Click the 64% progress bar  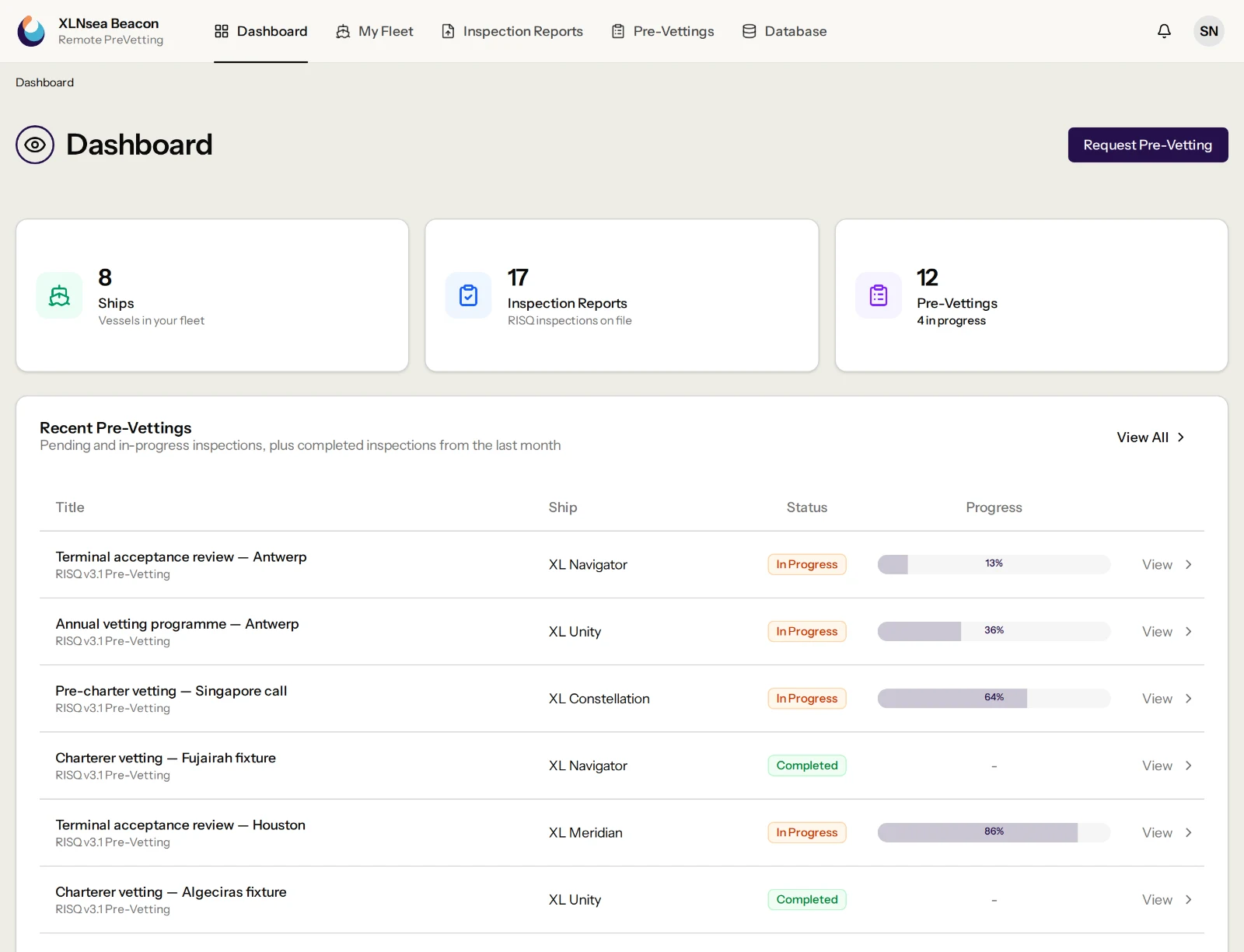point(994,698)
